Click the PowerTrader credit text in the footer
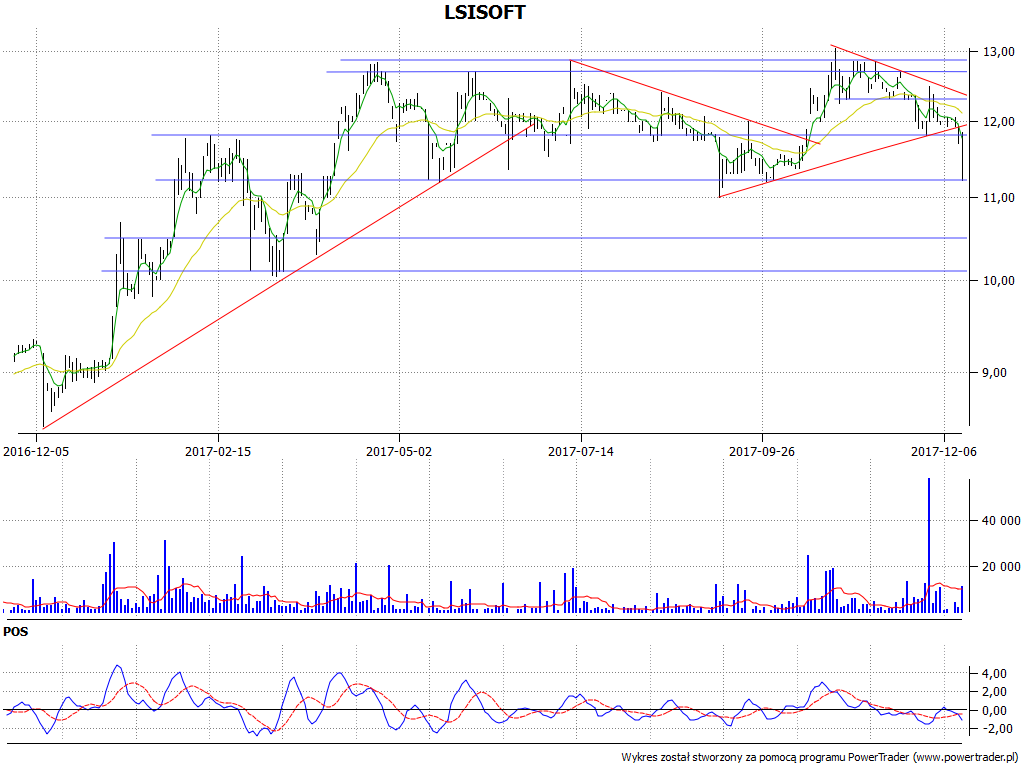This screenshot has height=768, width=1024. pos(821,757)
